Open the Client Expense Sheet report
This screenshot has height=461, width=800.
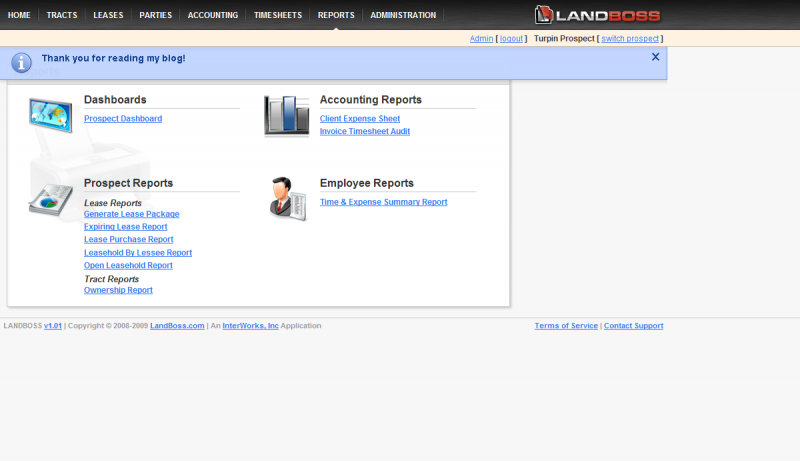(360, 118)
